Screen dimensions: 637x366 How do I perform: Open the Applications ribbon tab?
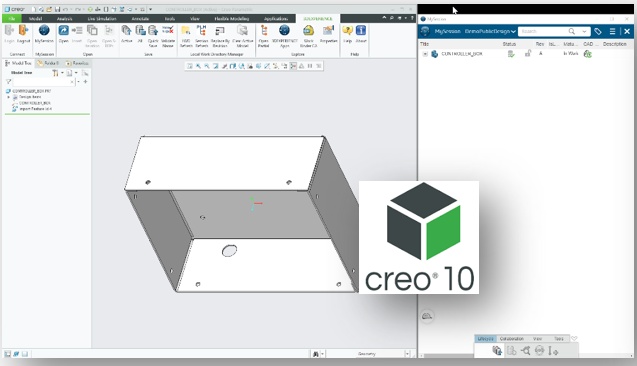pyautogui.click(x=275, y=19)
